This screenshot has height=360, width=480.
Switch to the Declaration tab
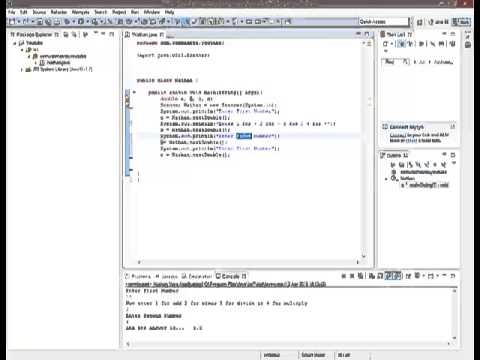[x=197, y=276]
